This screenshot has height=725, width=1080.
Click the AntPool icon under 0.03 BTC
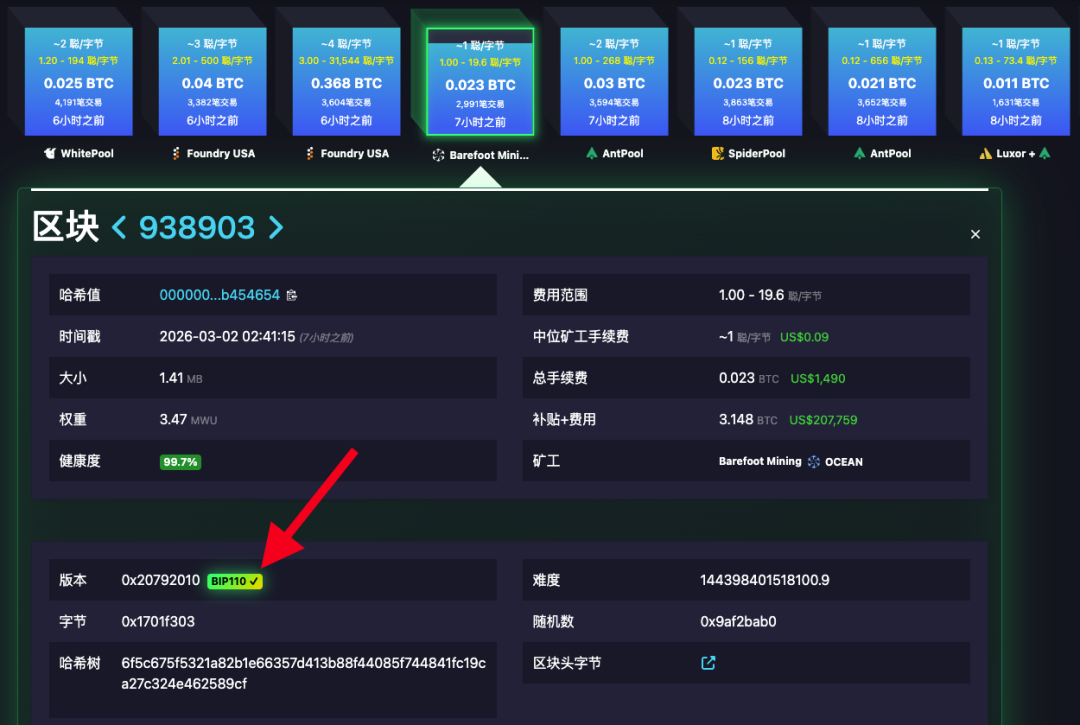point(592,153)
